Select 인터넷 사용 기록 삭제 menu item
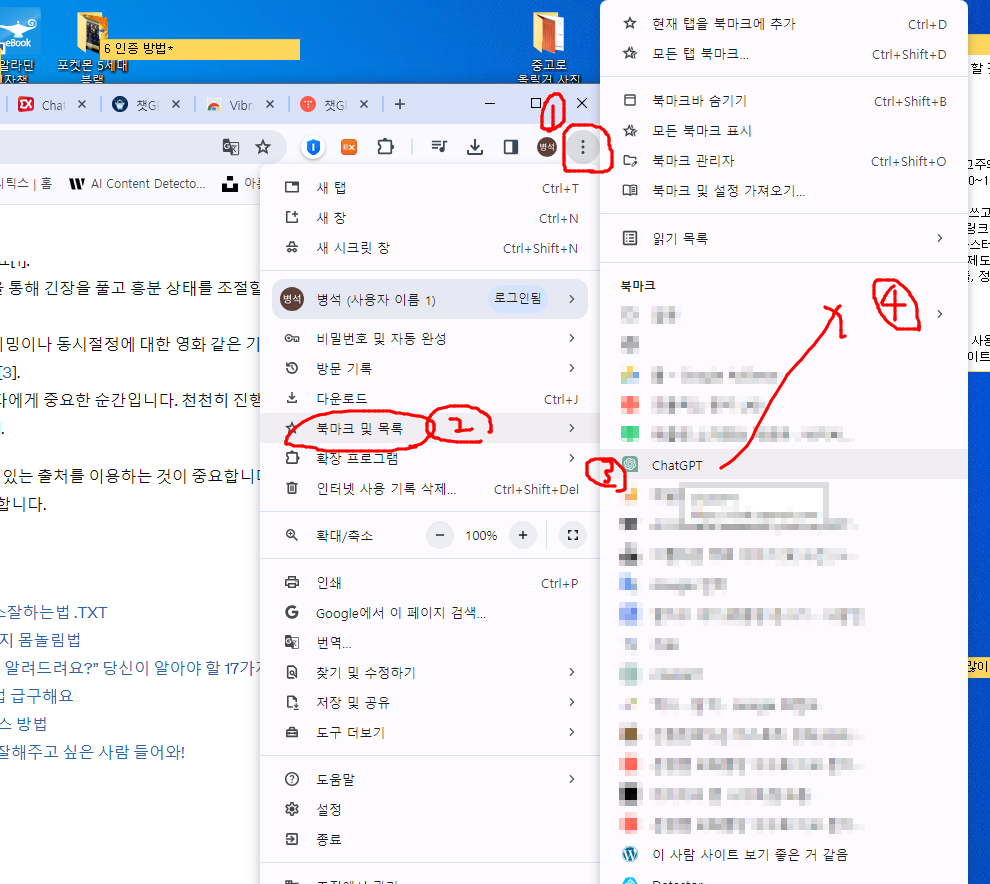This screenshot has width=990, height=884. (430, 489)
